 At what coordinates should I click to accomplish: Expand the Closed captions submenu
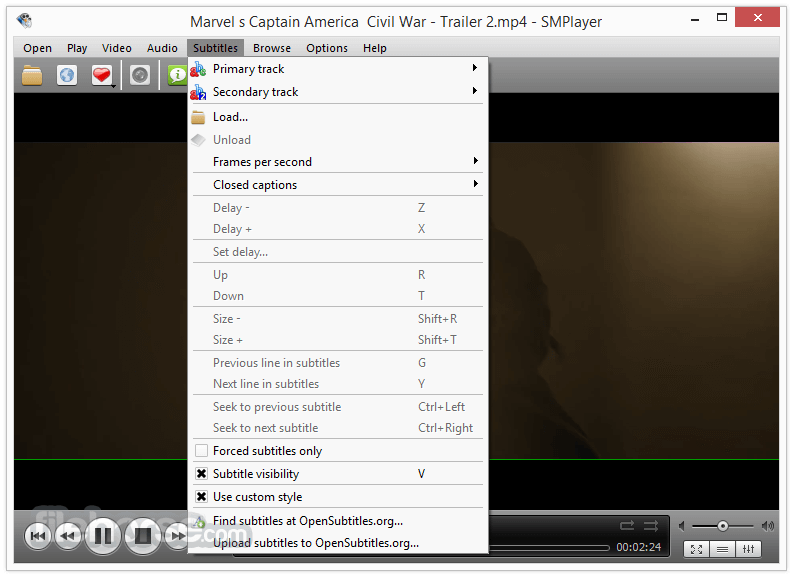[x=475, y=184]
